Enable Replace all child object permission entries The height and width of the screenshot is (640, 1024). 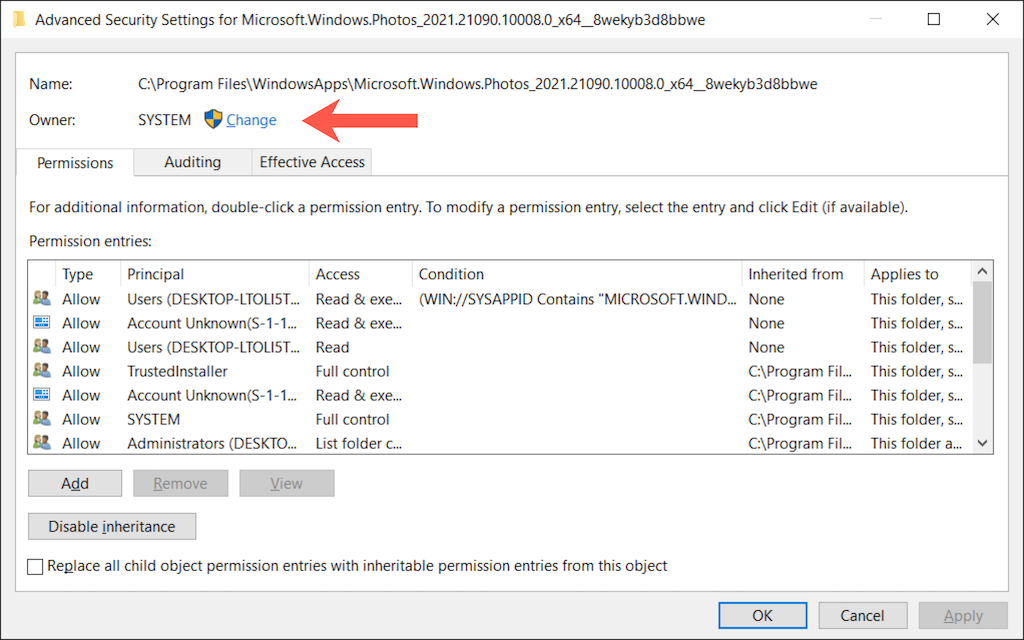[x=36, y=566]
